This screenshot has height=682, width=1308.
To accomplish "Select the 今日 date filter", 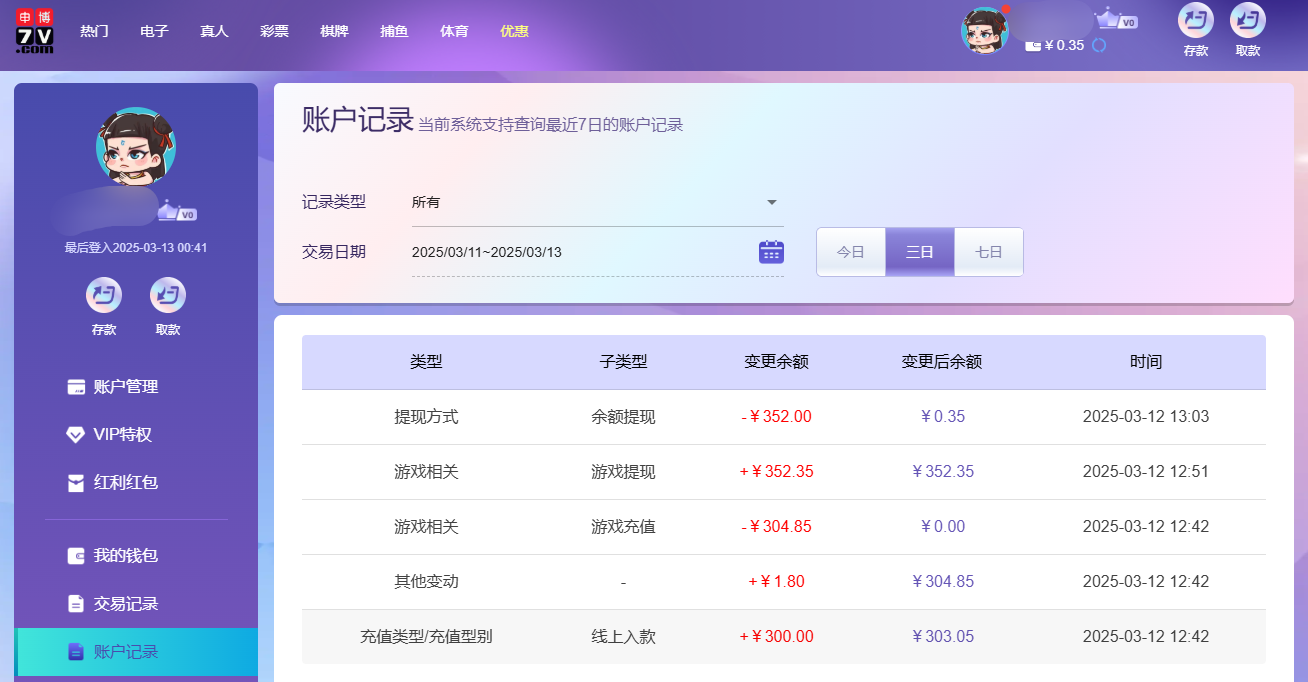I will pyautogui.click(x=851, y=251).
